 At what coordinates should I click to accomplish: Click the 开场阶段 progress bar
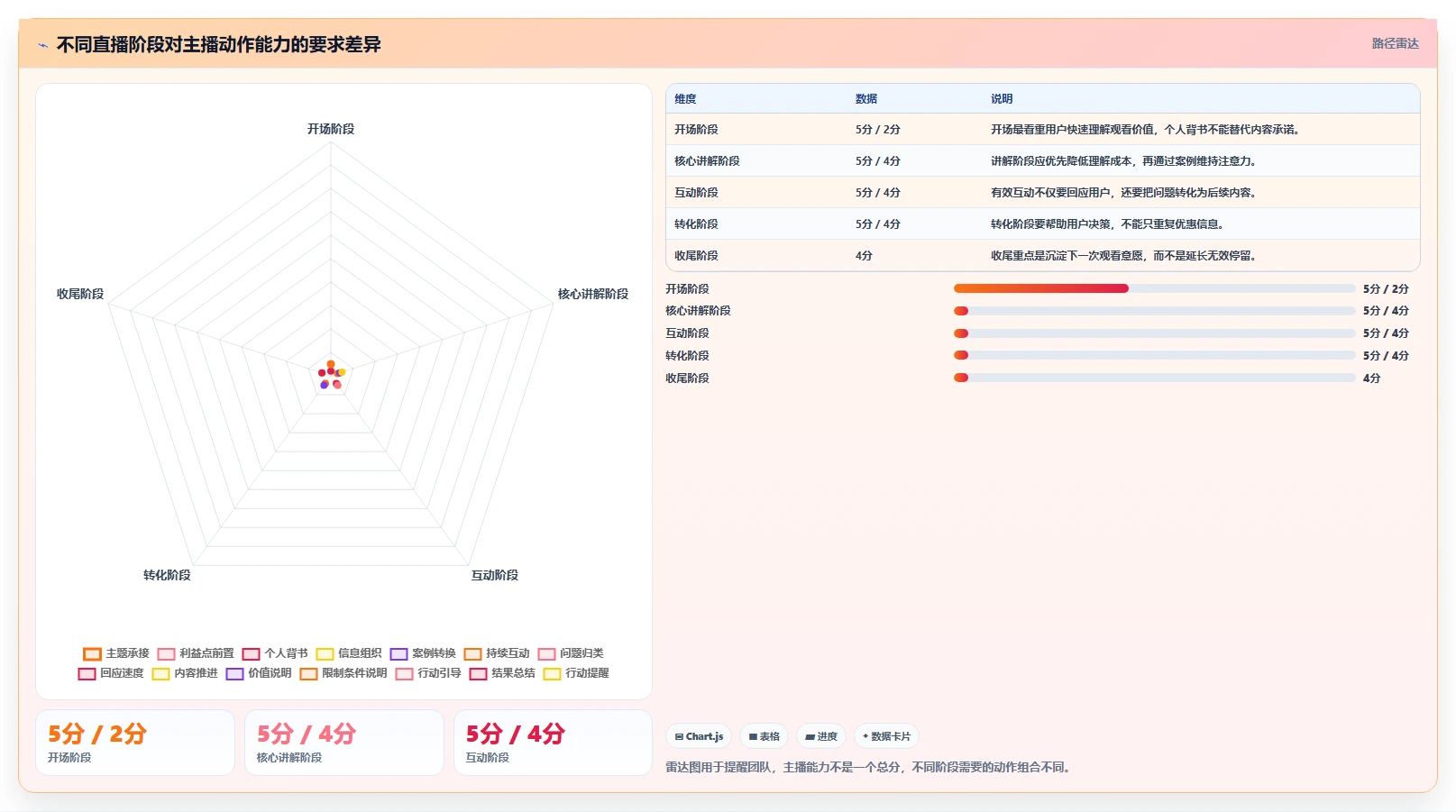[x=1154, y=288]
